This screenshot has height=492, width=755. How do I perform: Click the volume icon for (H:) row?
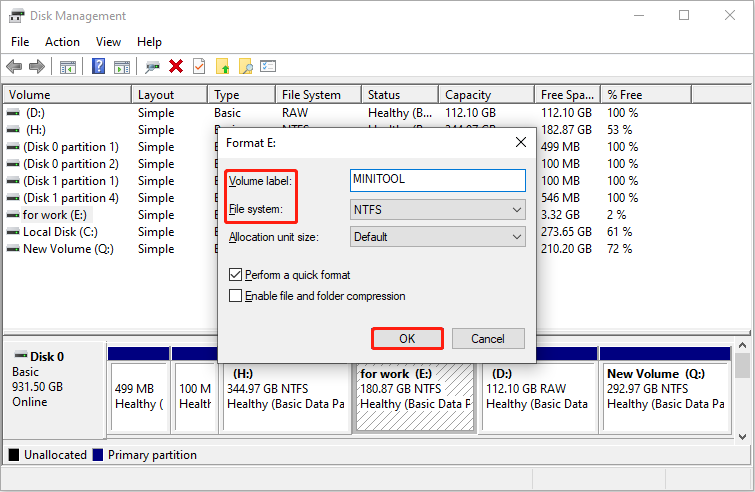coord(13,130)
